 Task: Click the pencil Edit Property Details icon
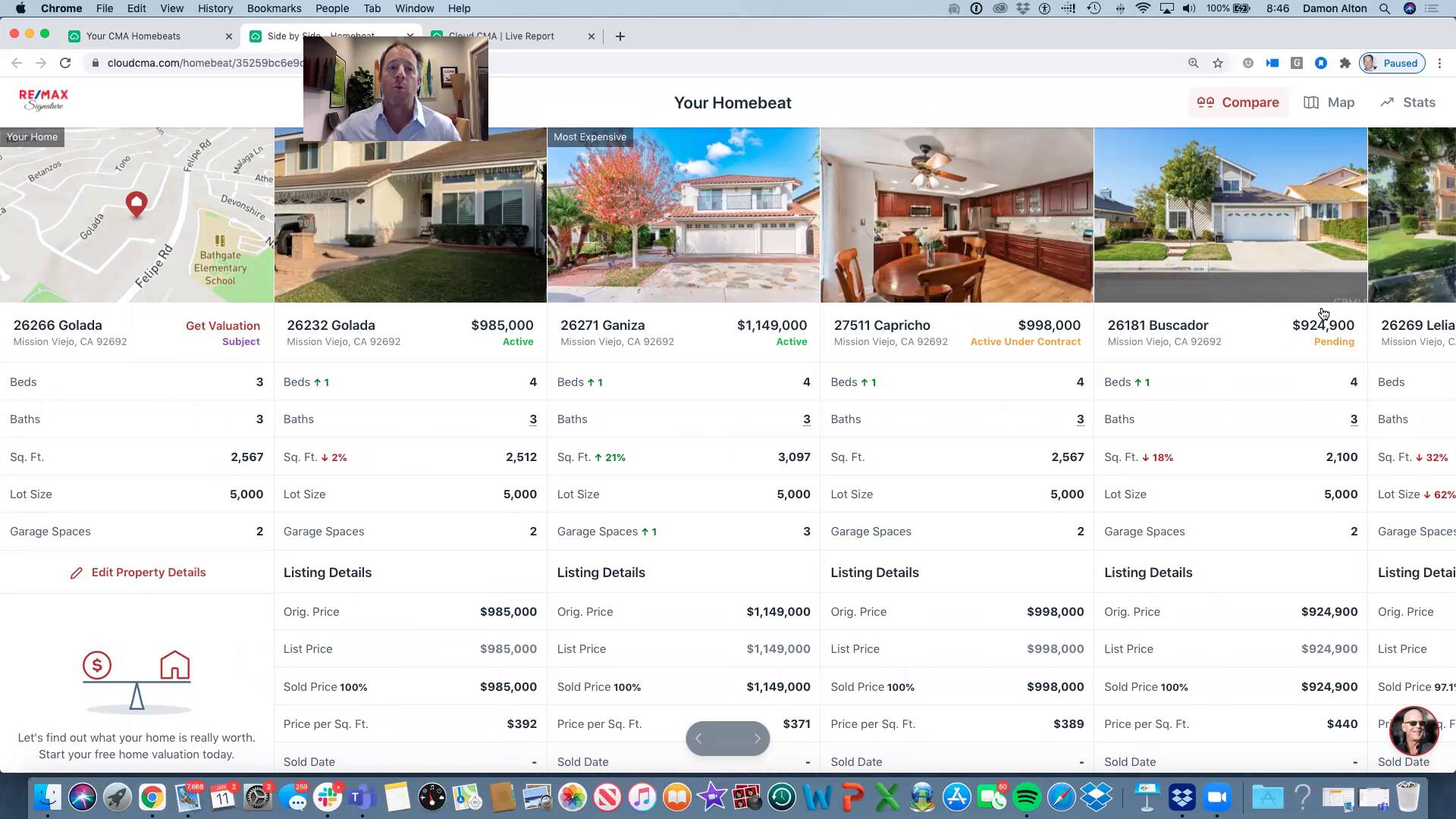pyautogui.click(x=77, y=573)
